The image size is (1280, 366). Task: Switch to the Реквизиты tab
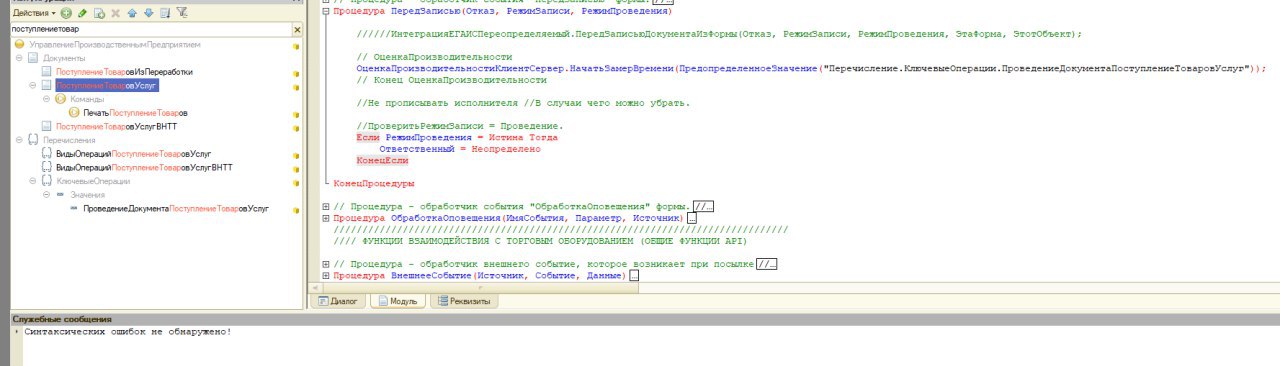[465, 300]
